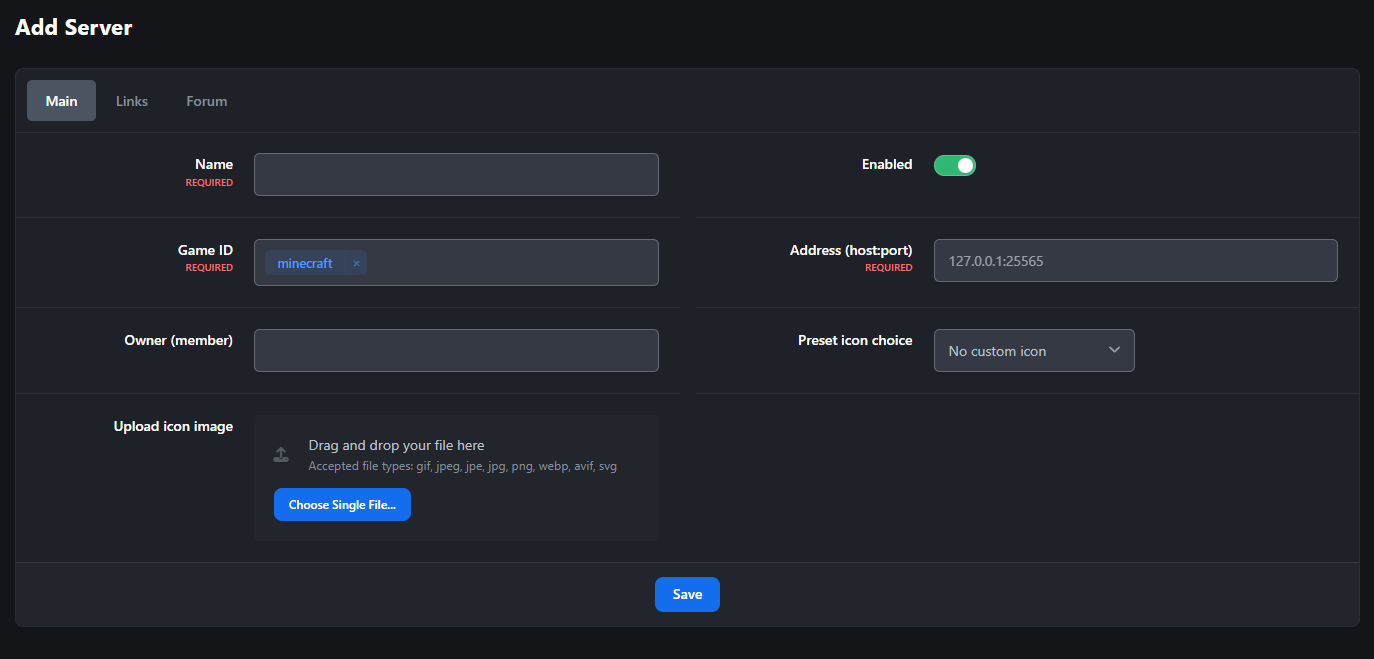Click the upload arrow icon

281,455
